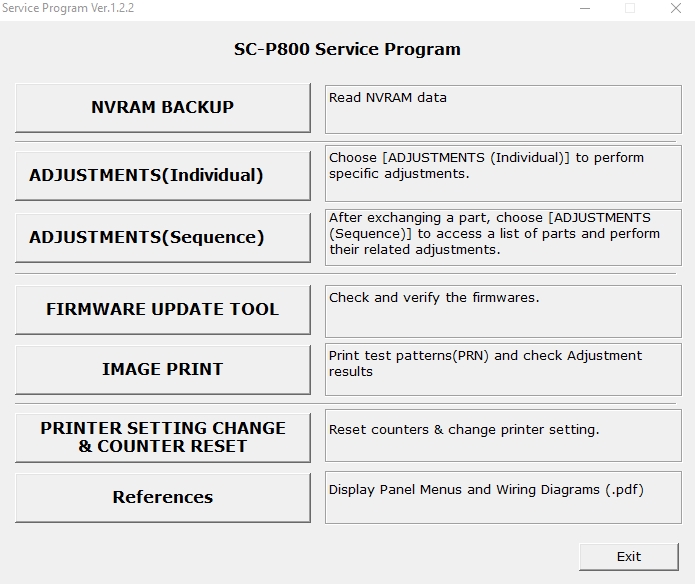Click the 'Reset counters & change printer setting' box
The width and height of the screenshot is (695, 584).
coord(503,436)
